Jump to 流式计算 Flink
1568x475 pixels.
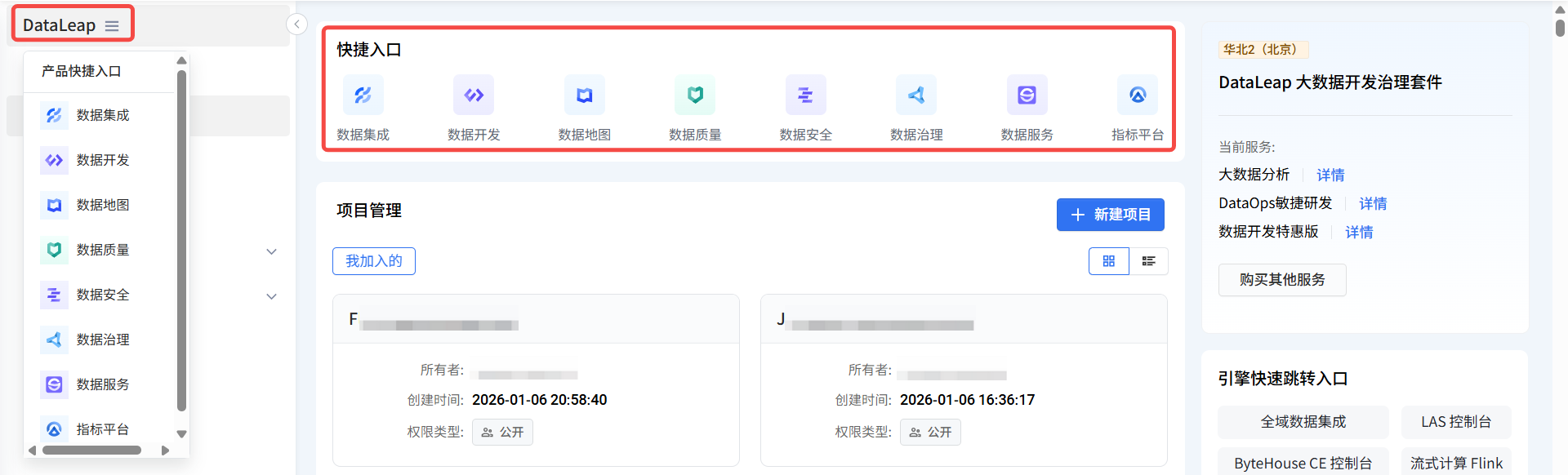(1456, 462)
